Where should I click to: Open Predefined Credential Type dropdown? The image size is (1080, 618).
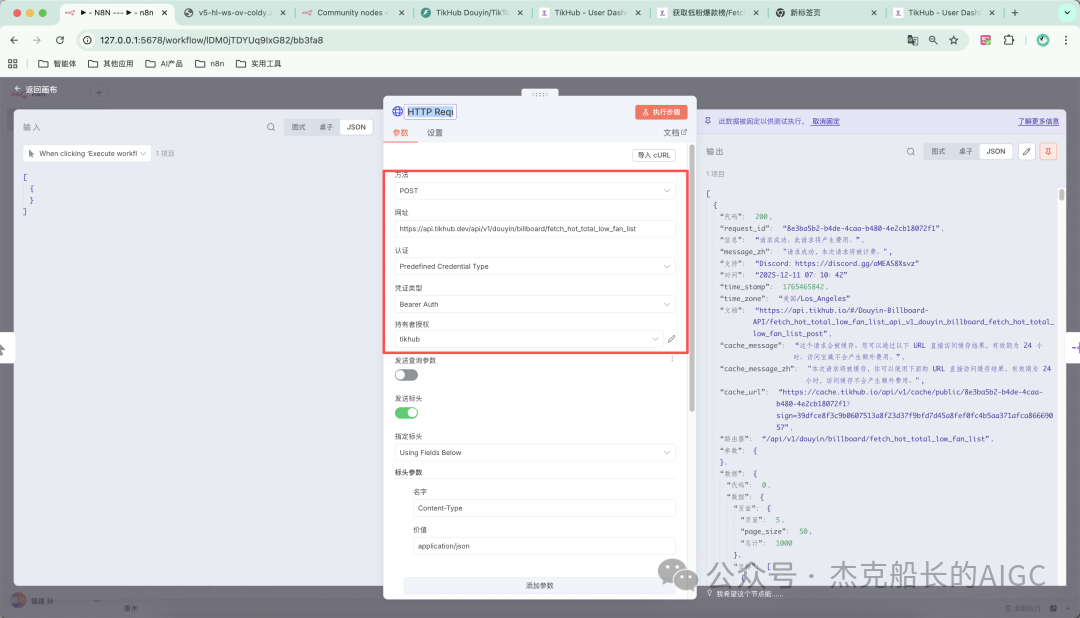pyautogui.click(x=534, y=267)
